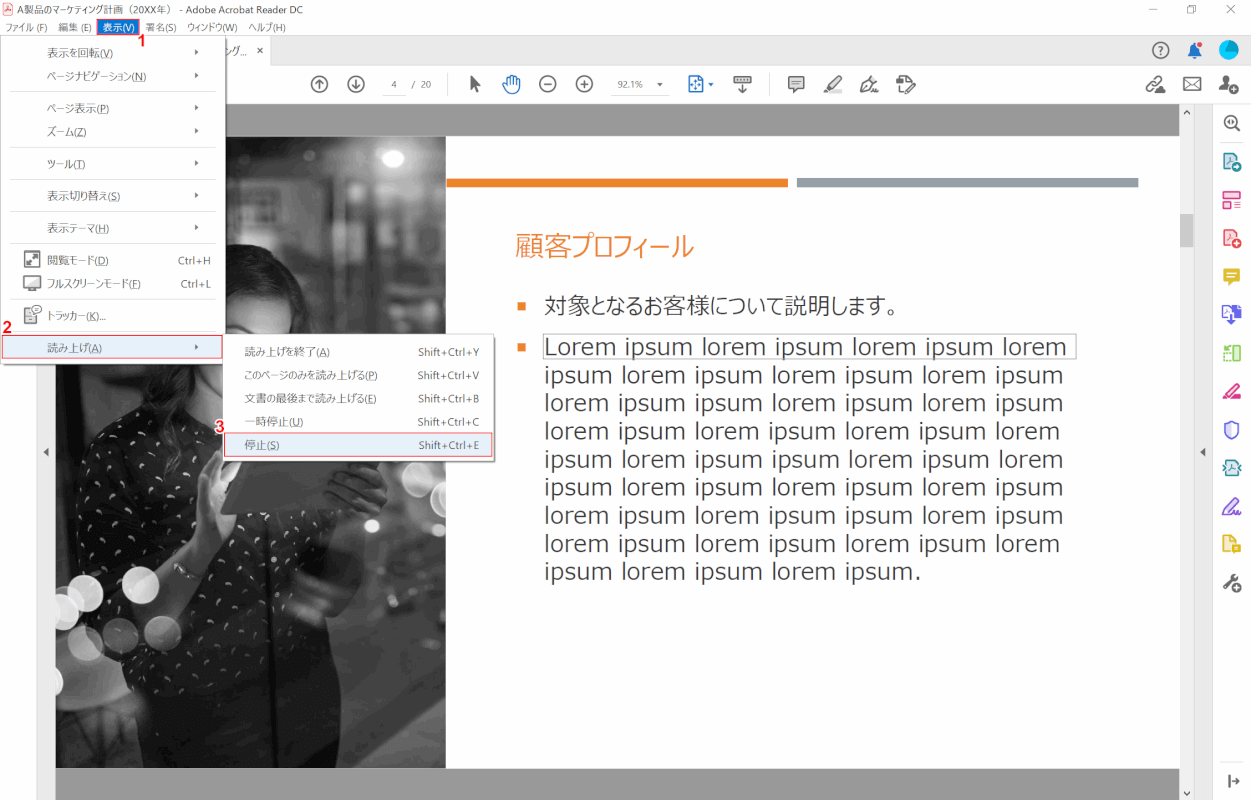Open Help with the question mark button
Viewport: 1251px width, 800px height.
(1159, 48)
